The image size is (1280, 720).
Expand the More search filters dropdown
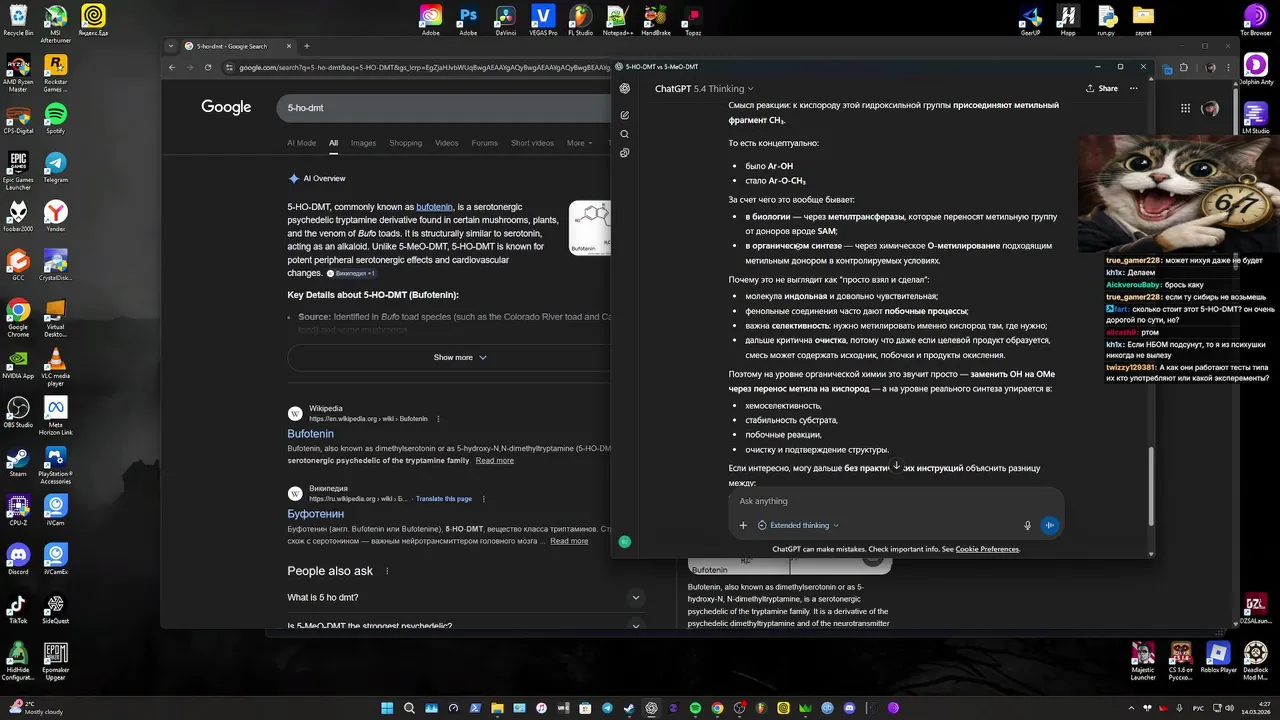tap(580, 143)
